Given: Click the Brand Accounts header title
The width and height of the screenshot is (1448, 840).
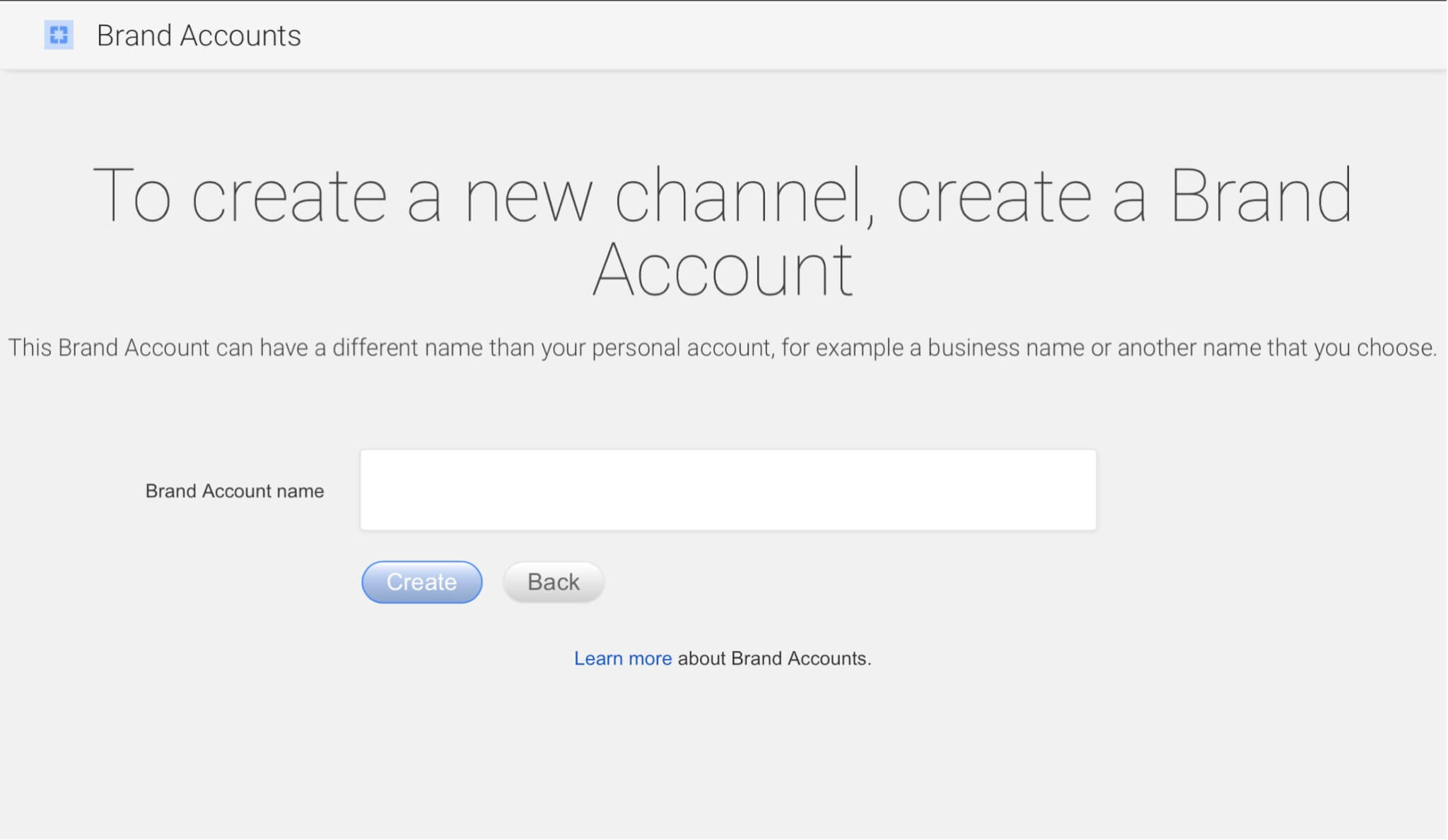Looking at the screenshot, I should (x=199, y=35).
